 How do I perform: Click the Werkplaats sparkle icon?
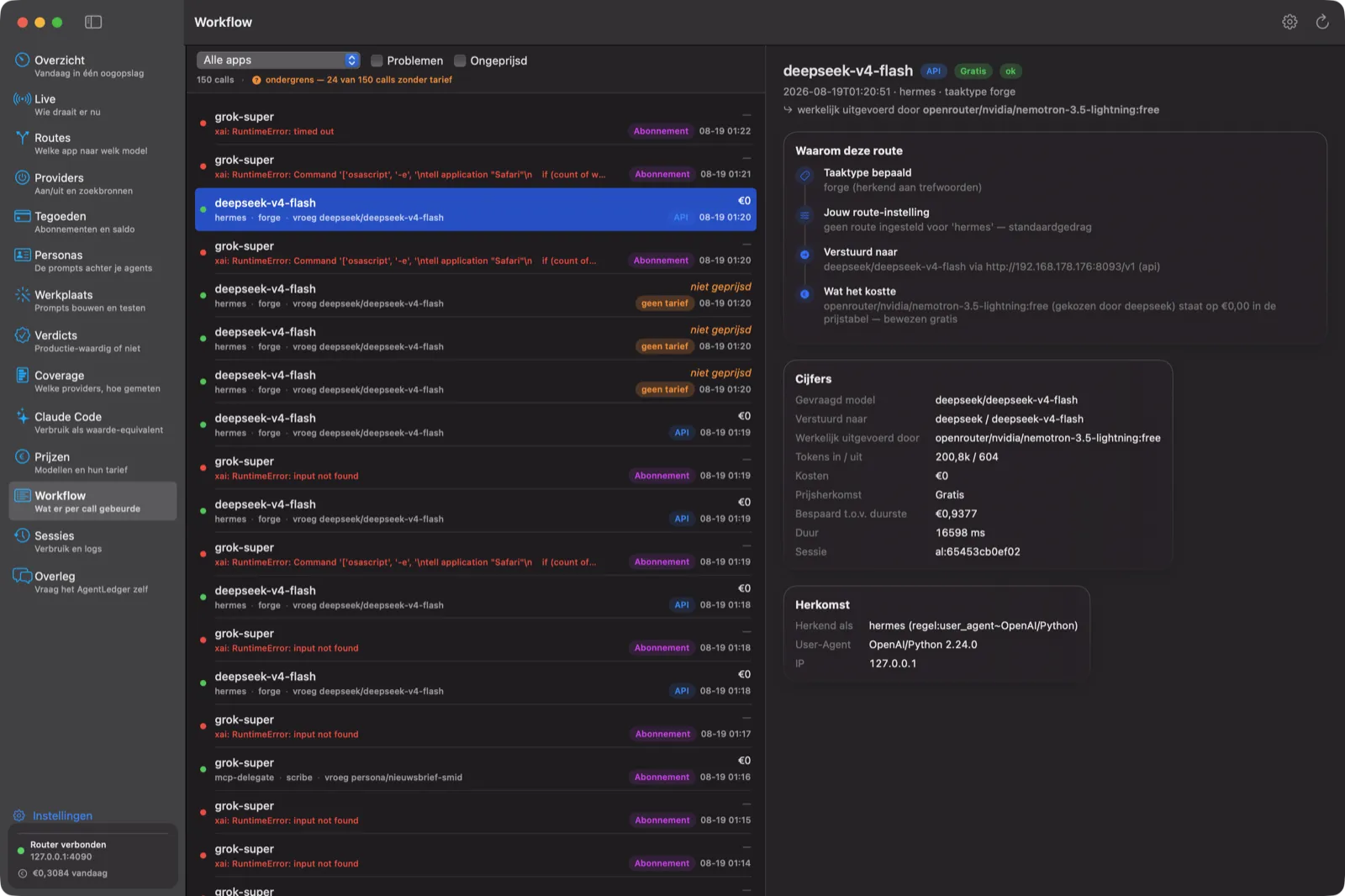tap(22, 294)
